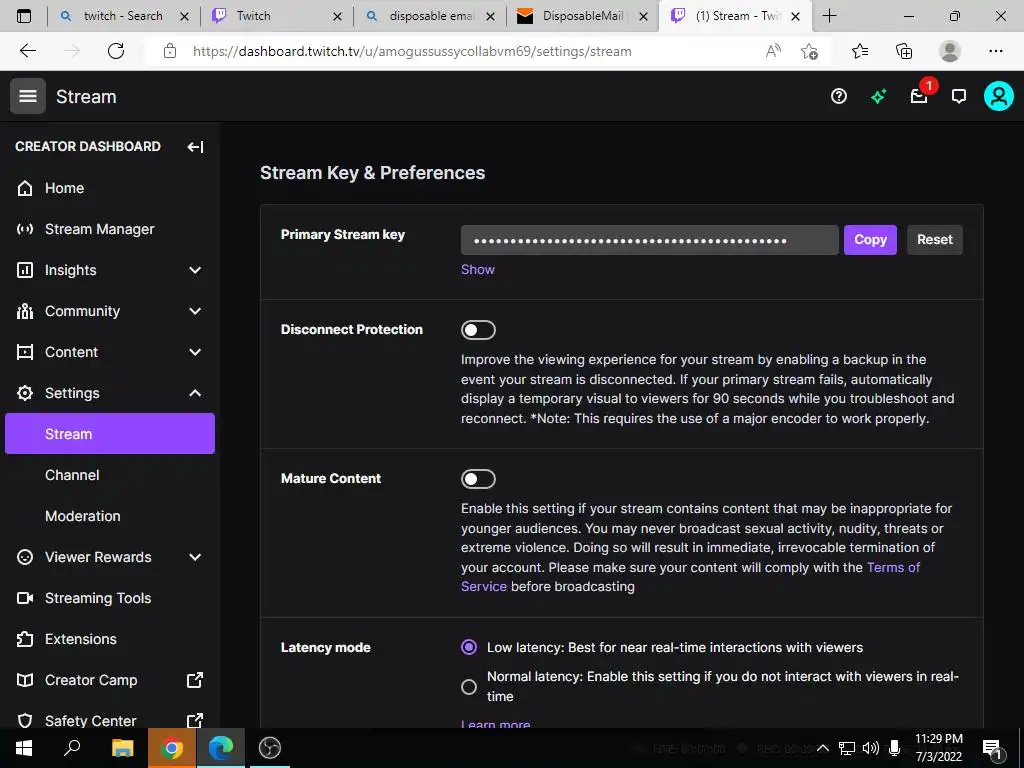Reset the primary stream key
1024x768 pixels.
click(x=935, y=240)
